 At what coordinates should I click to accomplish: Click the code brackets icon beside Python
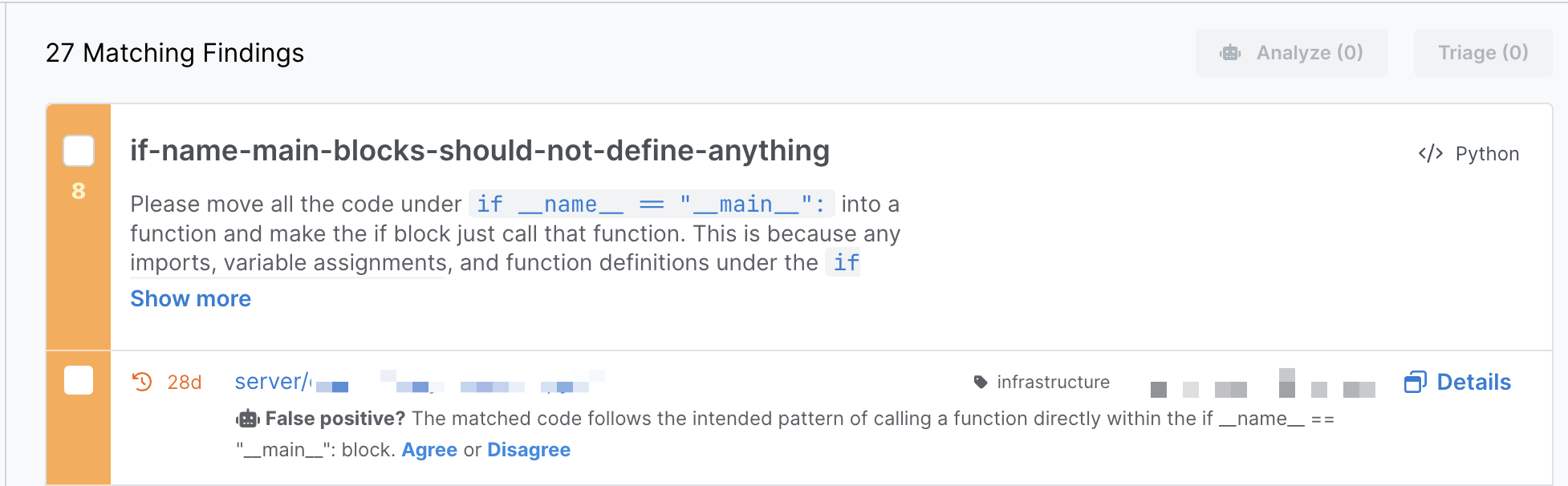(1430, 153)
